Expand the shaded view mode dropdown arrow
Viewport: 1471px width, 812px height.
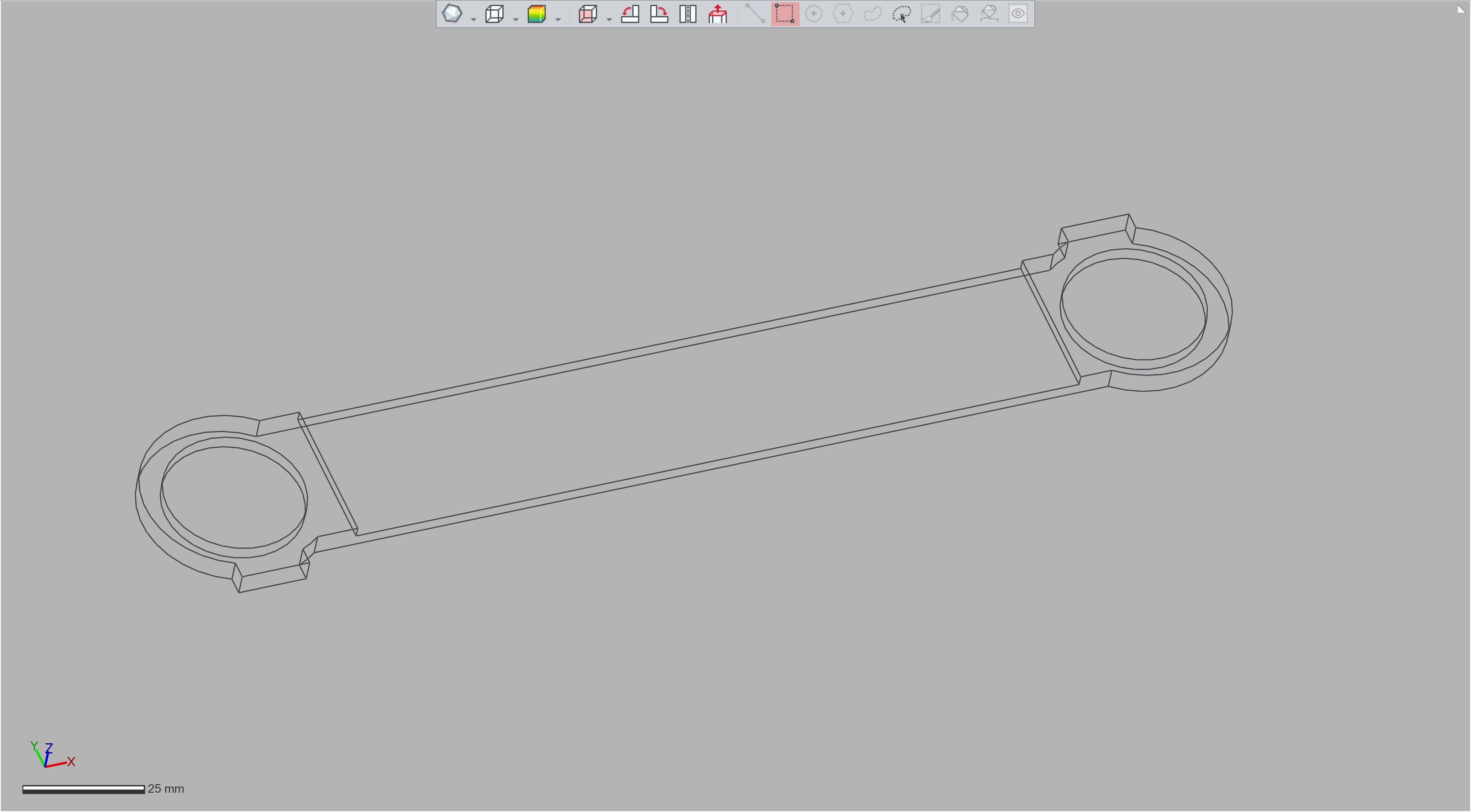tap(473, 18)
